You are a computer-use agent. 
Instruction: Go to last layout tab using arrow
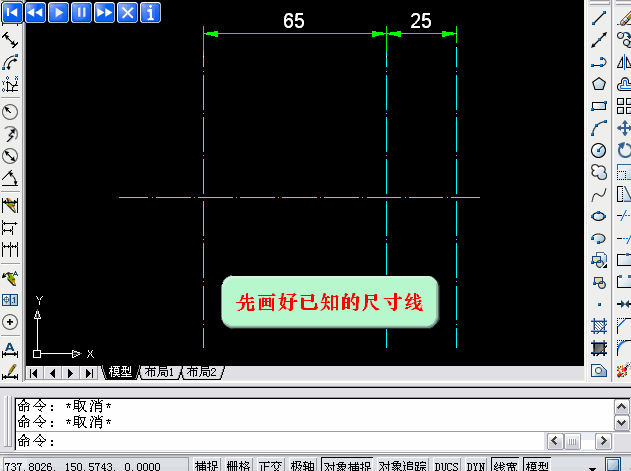pos(89,373)
